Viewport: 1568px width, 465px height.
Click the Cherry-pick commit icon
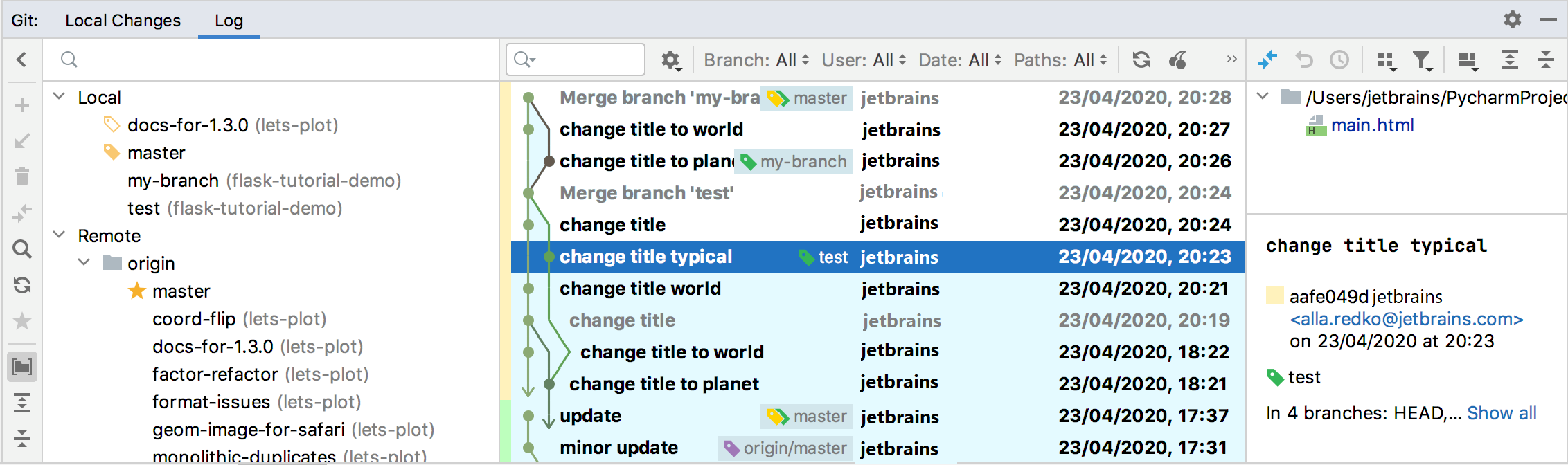(1178, 60)
